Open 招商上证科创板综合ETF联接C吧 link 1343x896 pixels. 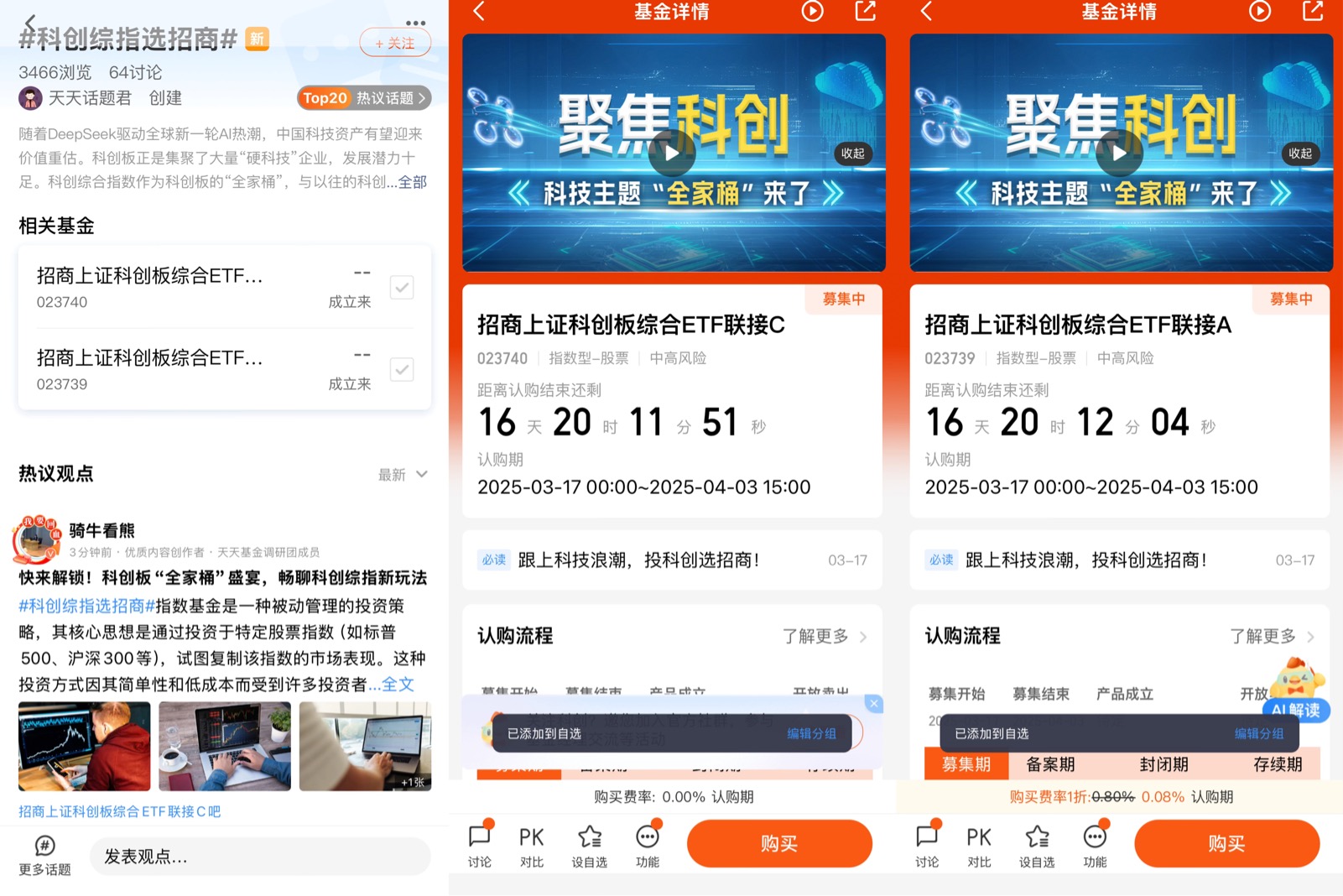tap(120, 811)
